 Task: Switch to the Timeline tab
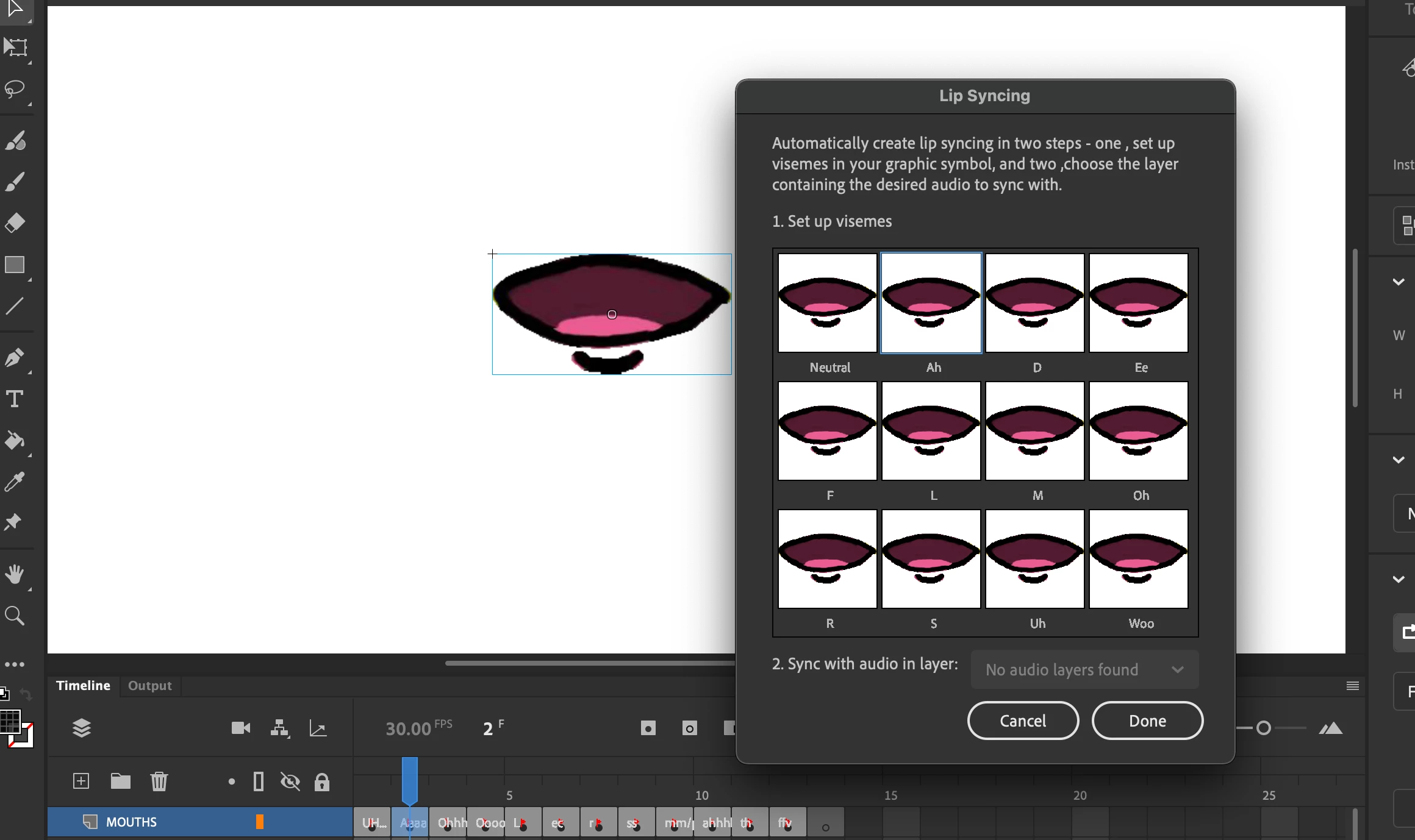click(83, 686)
